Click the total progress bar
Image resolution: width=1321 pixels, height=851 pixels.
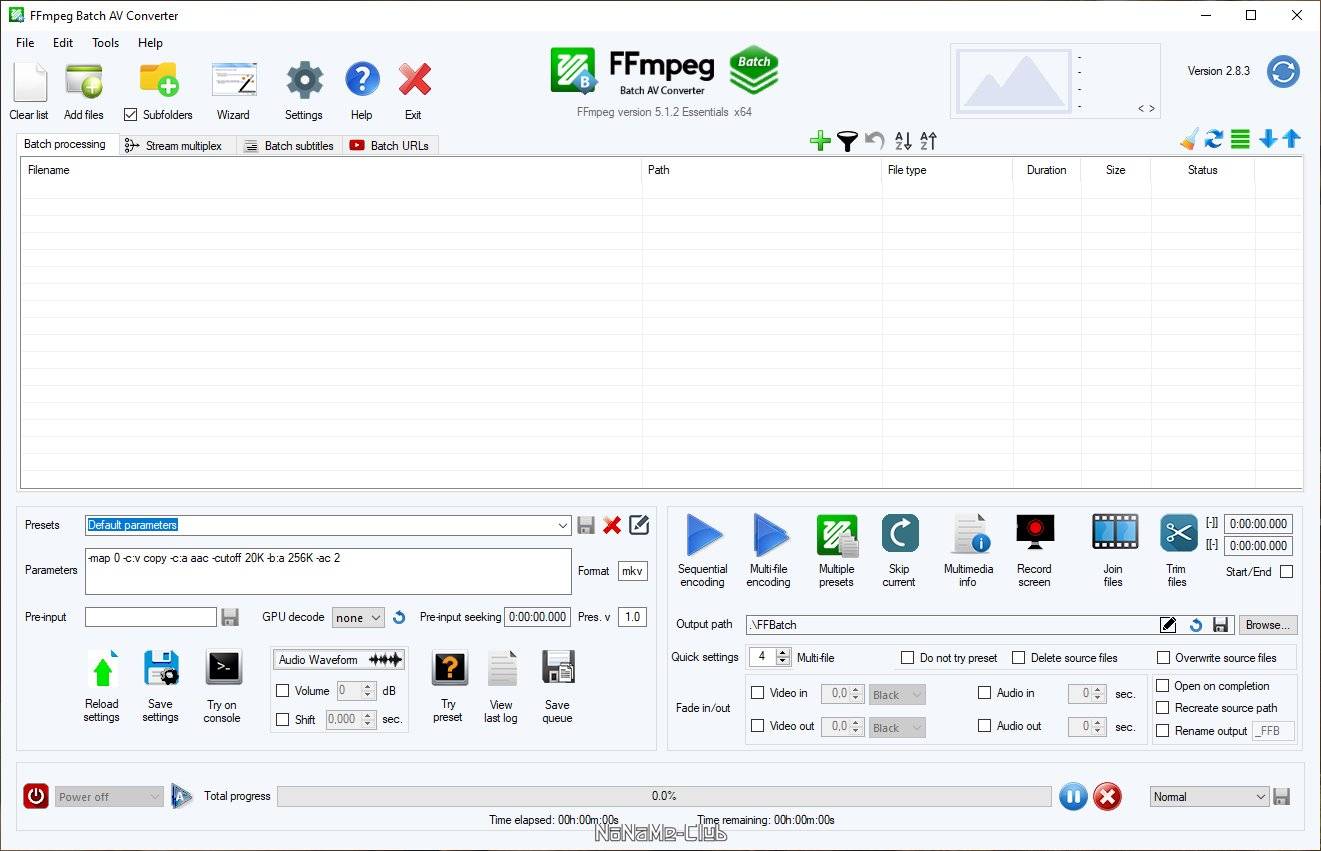click(664, 796)
